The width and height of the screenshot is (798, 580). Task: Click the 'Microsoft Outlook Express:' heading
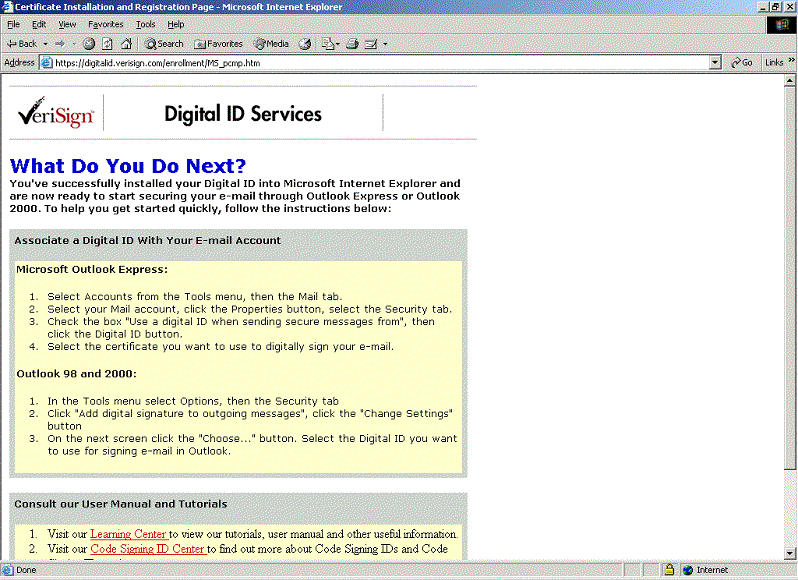point(92,269)
